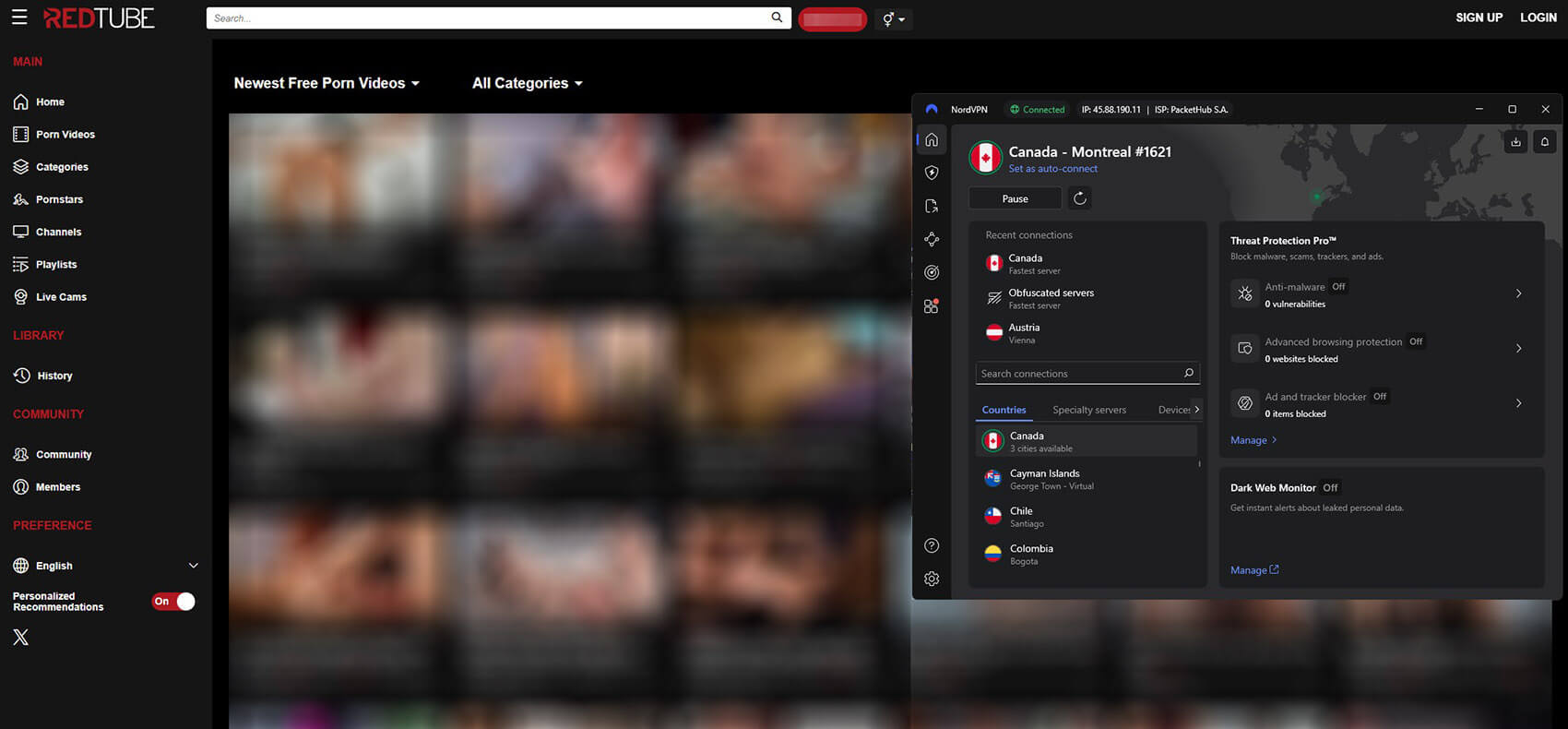The height and width of the screenshot is (729, 1568).
Task: Click SIGN UP in the header
Action: coord(1479,18)
